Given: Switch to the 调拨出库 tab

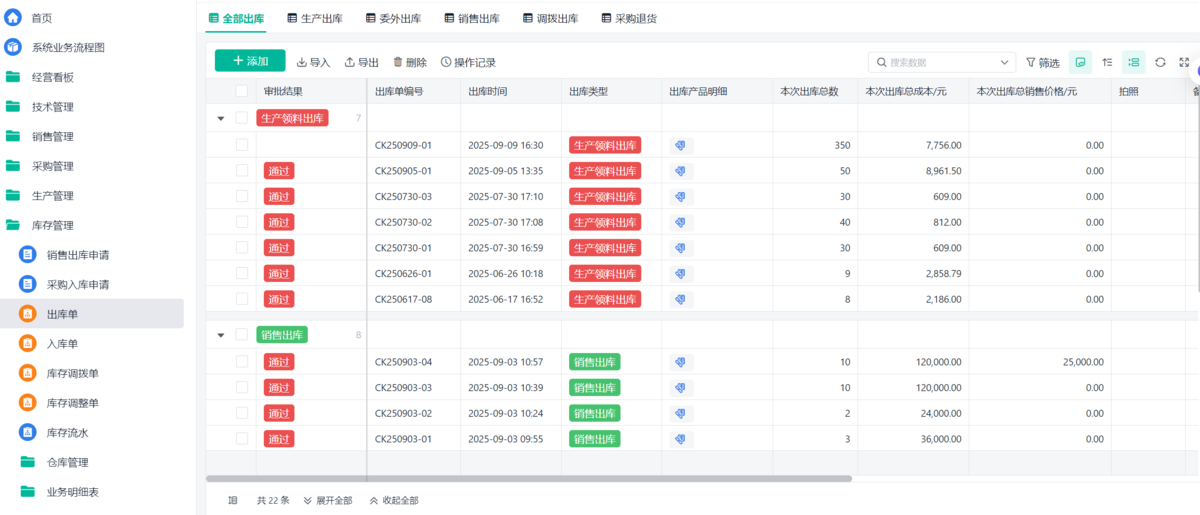Looking at the screenshot, I should coord(550,18).
